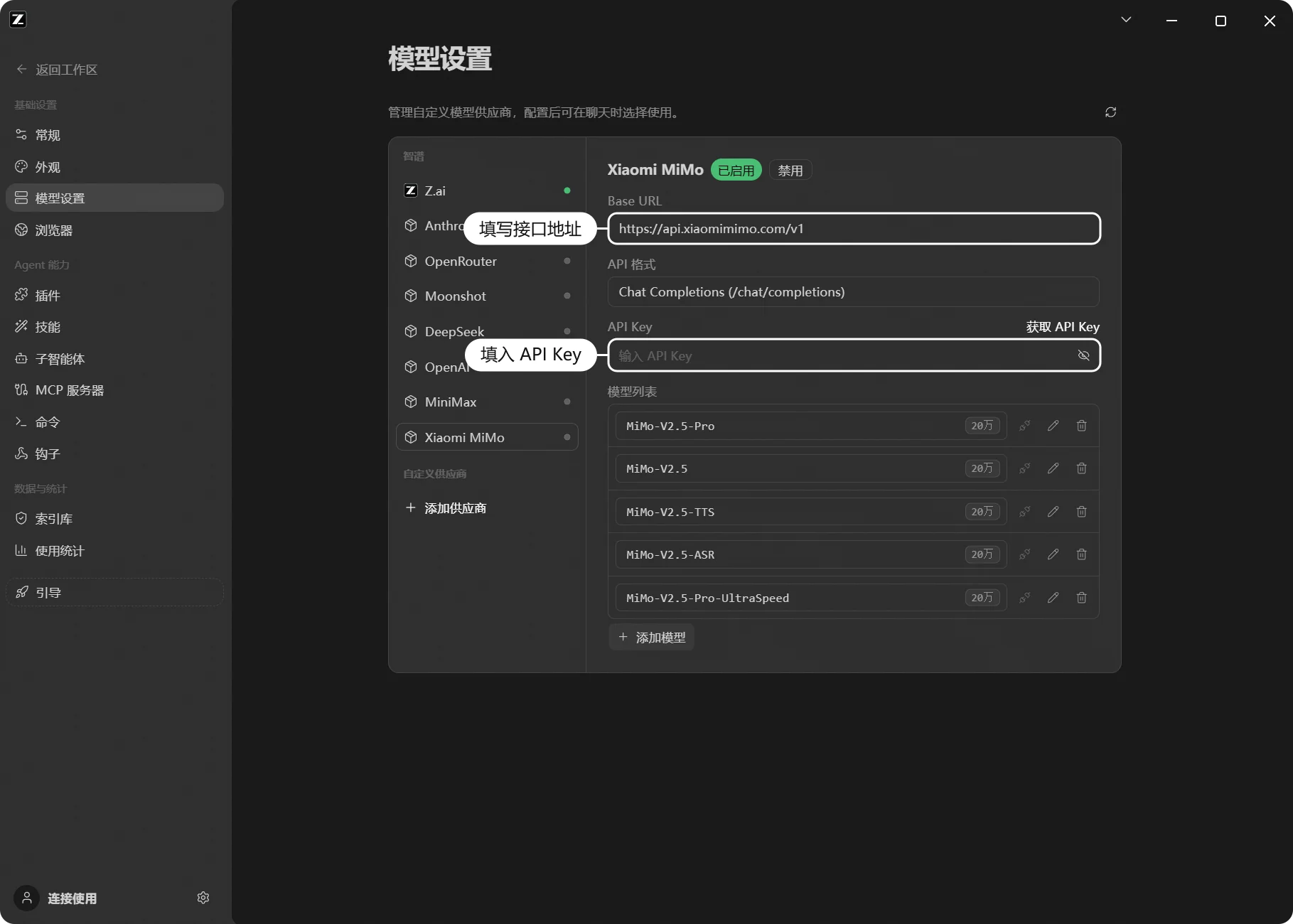Select the OpenRouter provider
The image size is (1293, 924).
coord(487,261)
